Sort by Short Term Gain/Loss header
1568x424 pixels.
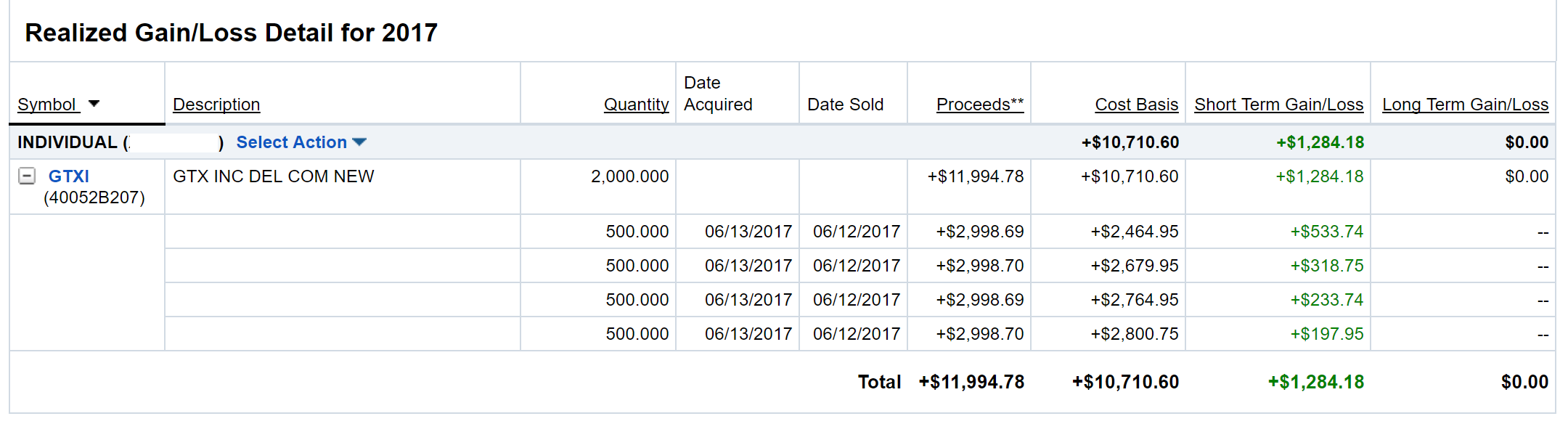point(1278,105)
